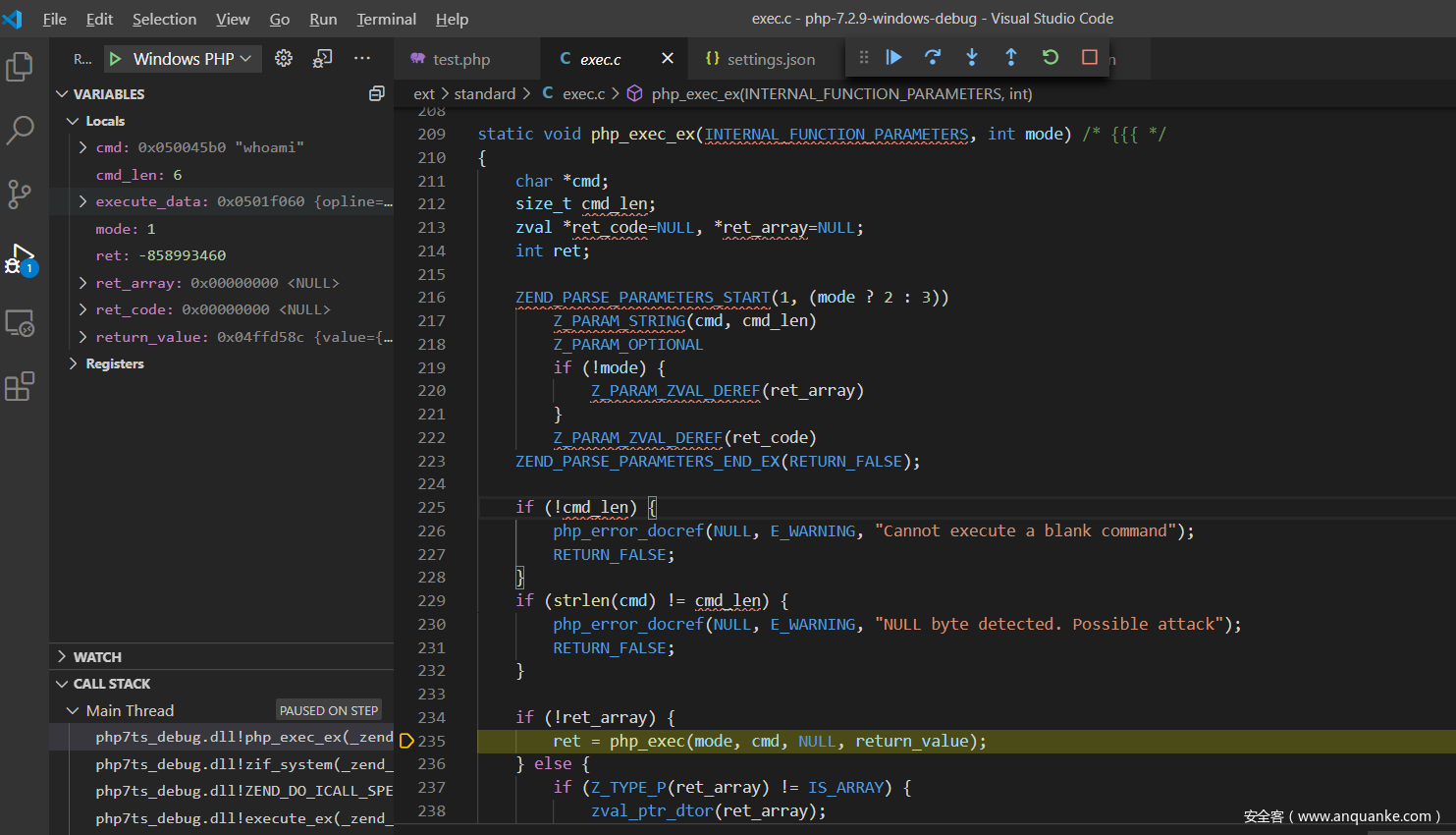Open the Explorer view in activity bar
The width and height of the screenshot is (1456, 835).
point(20,67)
